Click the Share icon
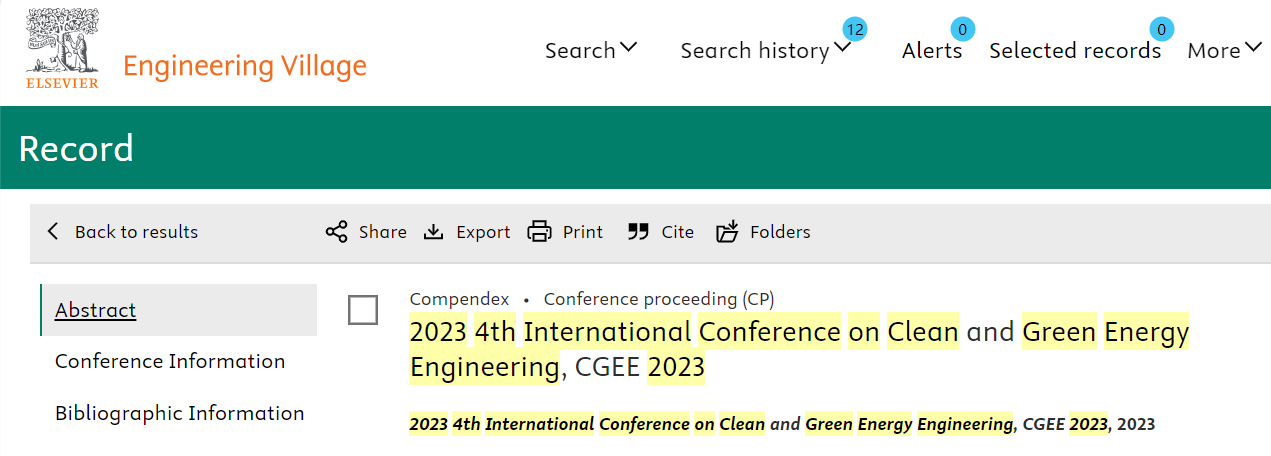Screen dimensions: 1271x456 tap(336, 232)
